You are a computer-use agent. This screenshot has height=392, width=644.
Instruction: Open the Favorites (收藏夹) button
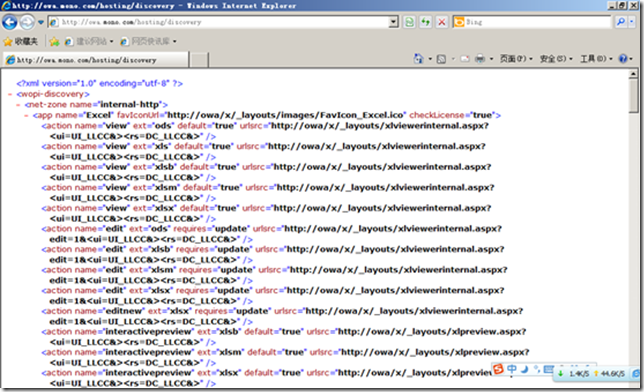(x=21, y=42)
